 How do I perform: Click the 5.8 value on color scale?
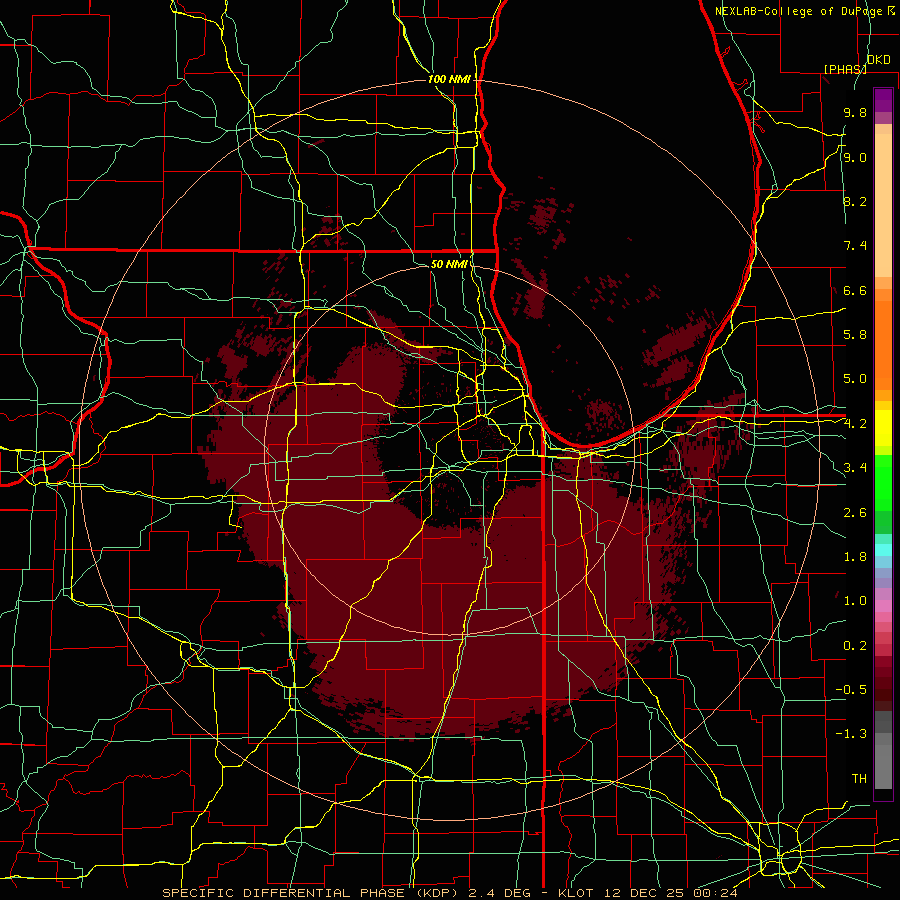click(x=855, y=335)
